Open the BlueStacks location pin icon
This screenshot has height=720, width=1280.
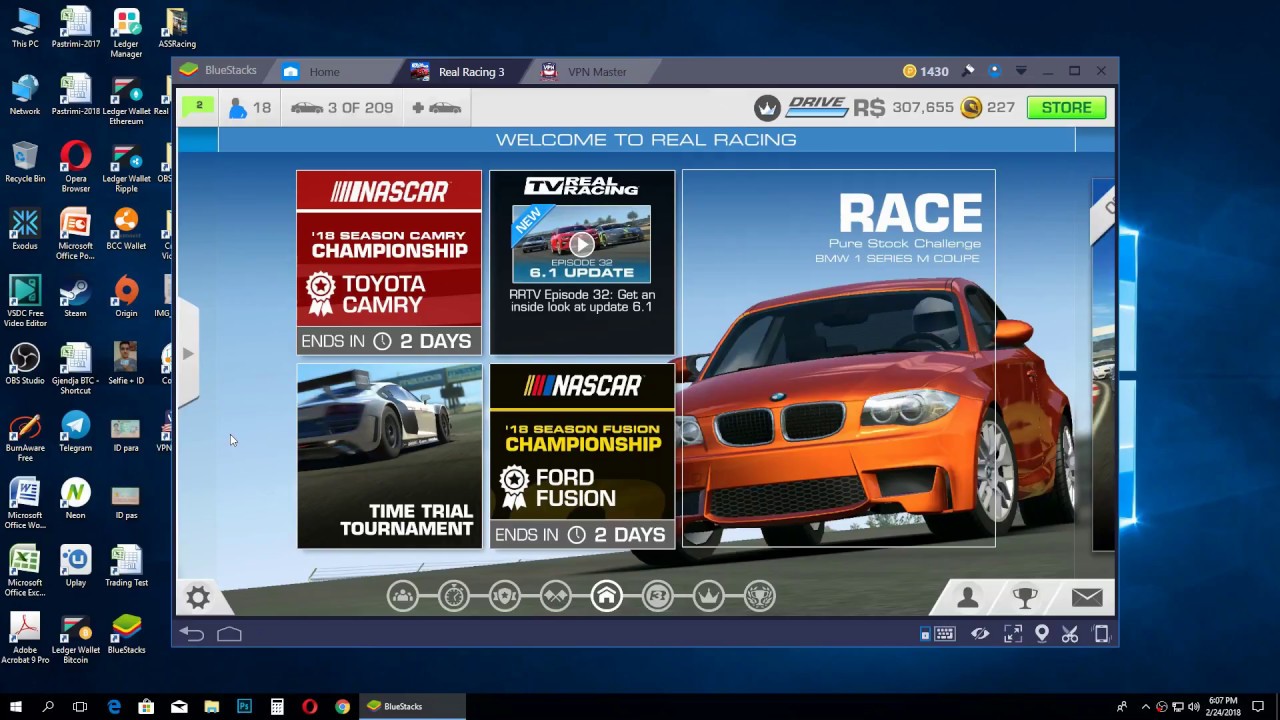(x=1042, y=634)
